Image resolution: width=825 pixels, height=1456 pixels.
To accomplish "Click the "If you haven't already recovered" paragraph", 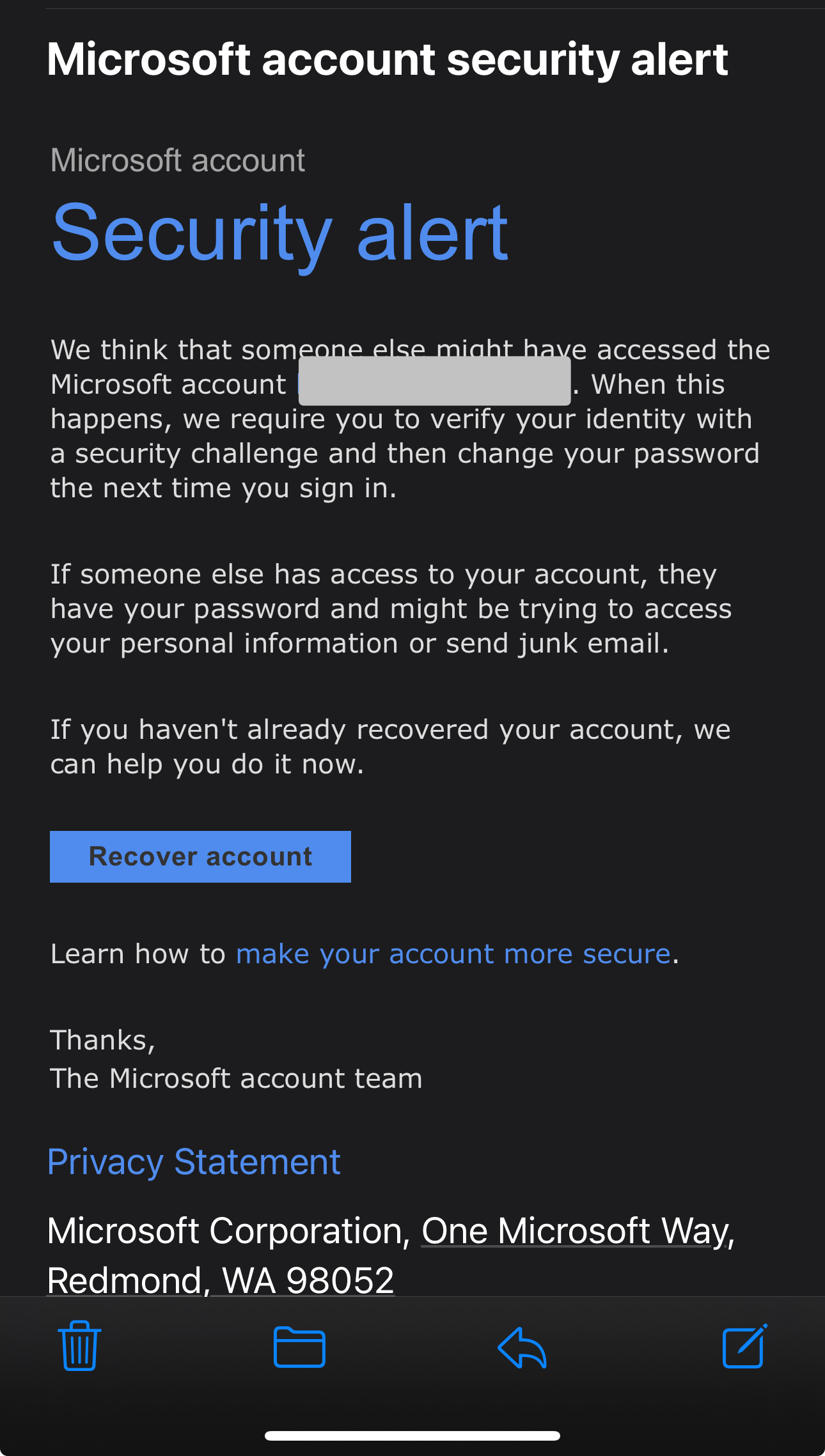I will (390, 747).
